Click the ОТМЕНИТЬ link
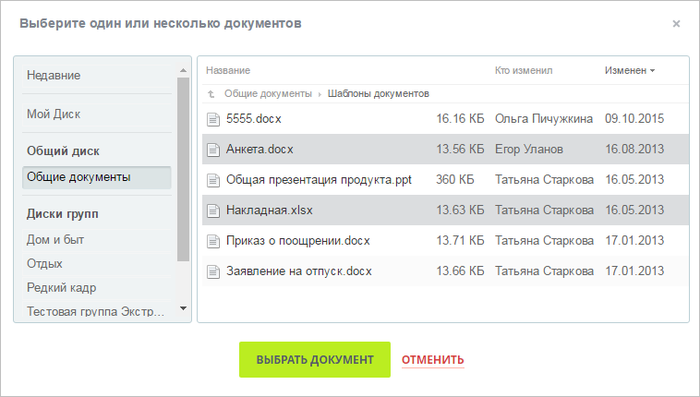Image resolution: width=700 pixels, height=397 pixels. point(433,360)
